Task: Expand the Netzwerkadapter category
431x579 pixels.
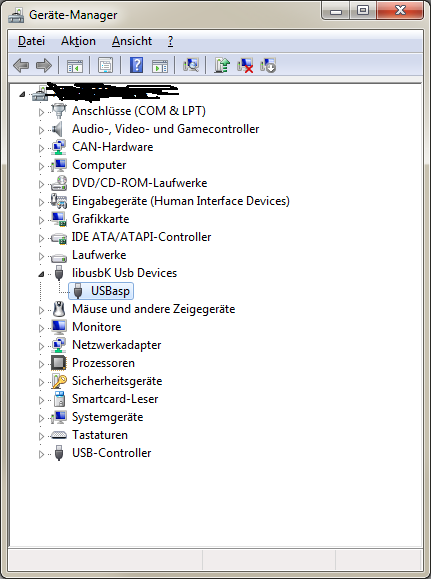Action: coord(41,346)
